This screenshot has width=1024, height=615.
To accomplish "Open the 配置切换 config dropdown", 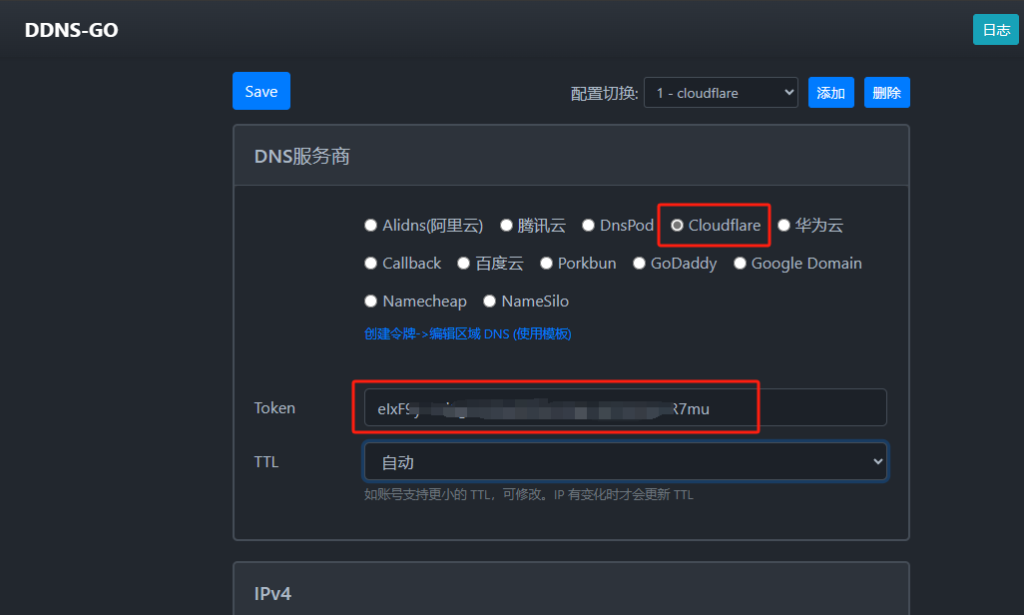I will (x=720, y=93).
